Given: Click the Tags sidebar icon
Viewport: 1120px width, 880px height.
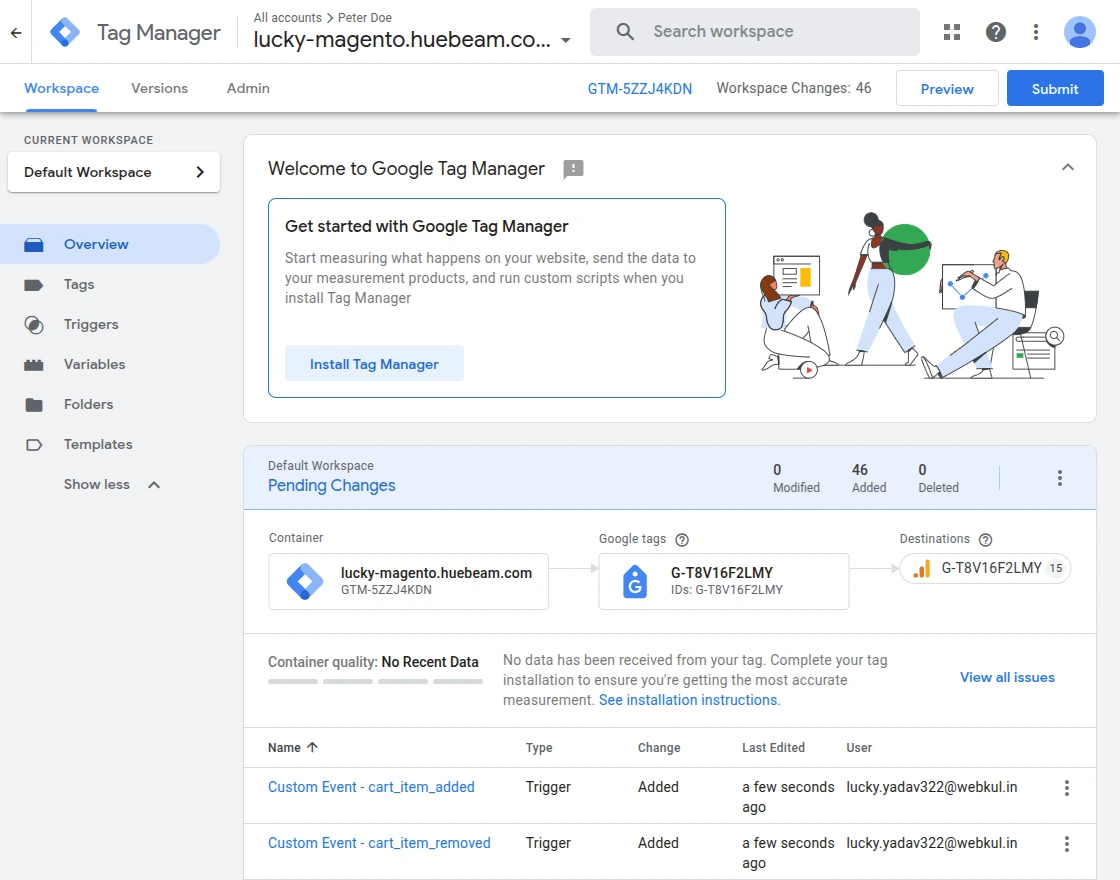Looking at the screenshot, I should pyautogui.click(x=34, y=285).
